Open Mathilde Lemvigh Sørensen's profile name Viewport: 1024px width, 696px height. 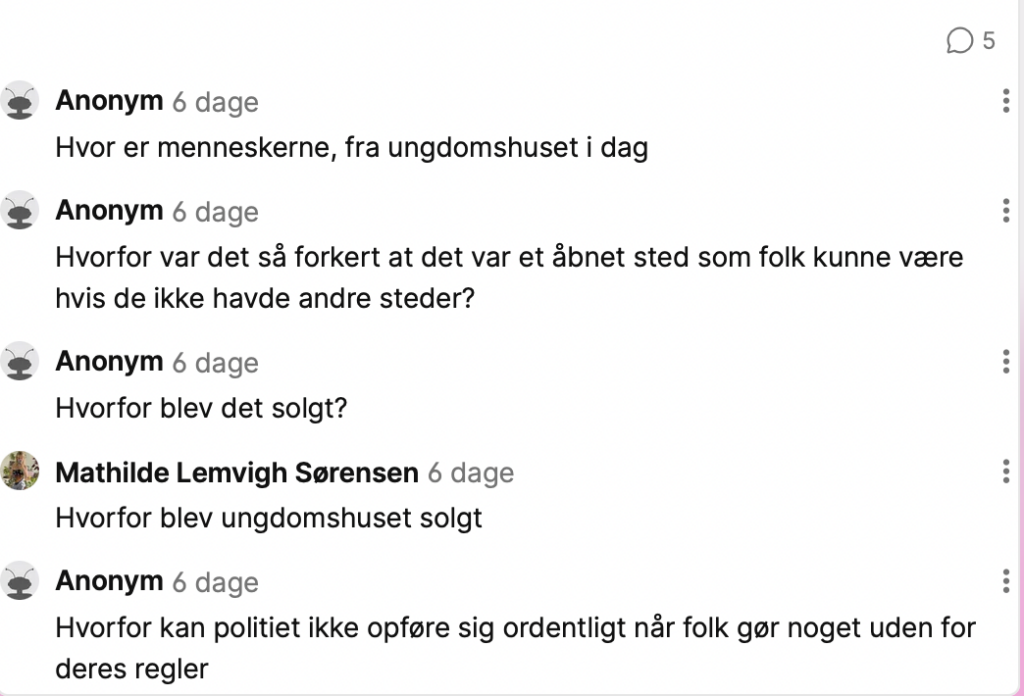pos(237,473)
